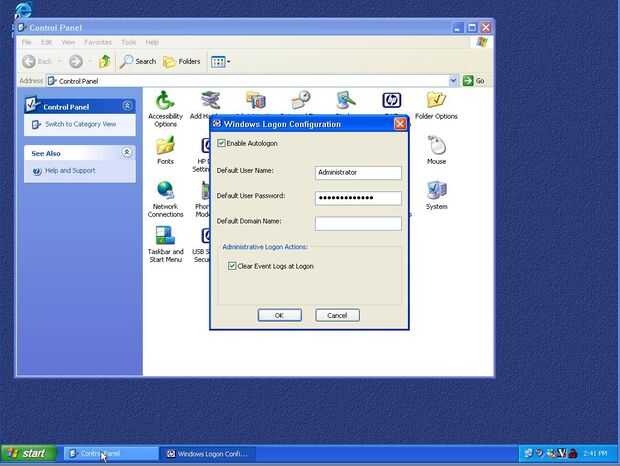
Task: Open the File menu
Action: [26, 42]
